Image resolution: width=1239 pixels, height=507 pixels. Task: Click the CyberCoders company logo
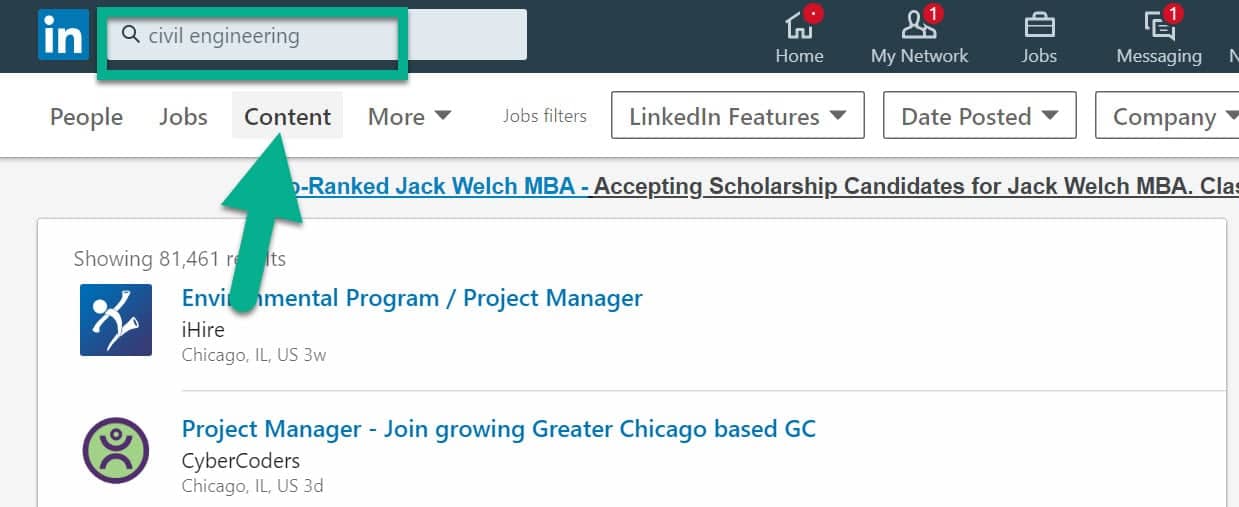[116, 450]
